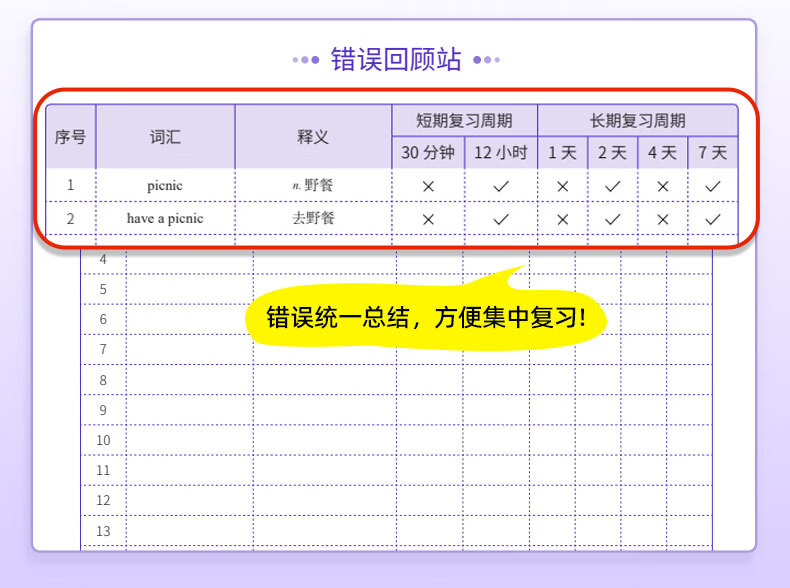790x588 pixels.
Task: Click the 1 天 cross mark in the picnic row
Action: (x=562, y=186)
